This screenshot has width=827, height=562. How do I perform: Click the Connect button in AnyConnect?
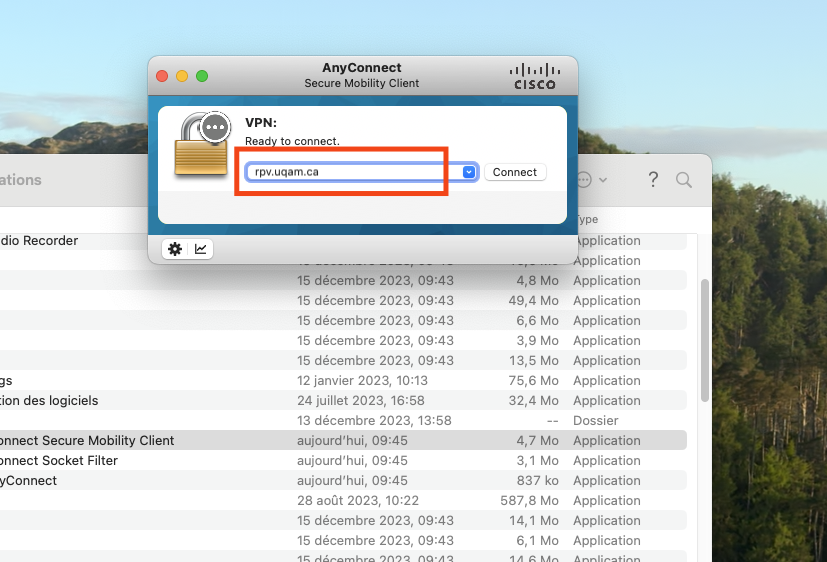click(515, 172)
